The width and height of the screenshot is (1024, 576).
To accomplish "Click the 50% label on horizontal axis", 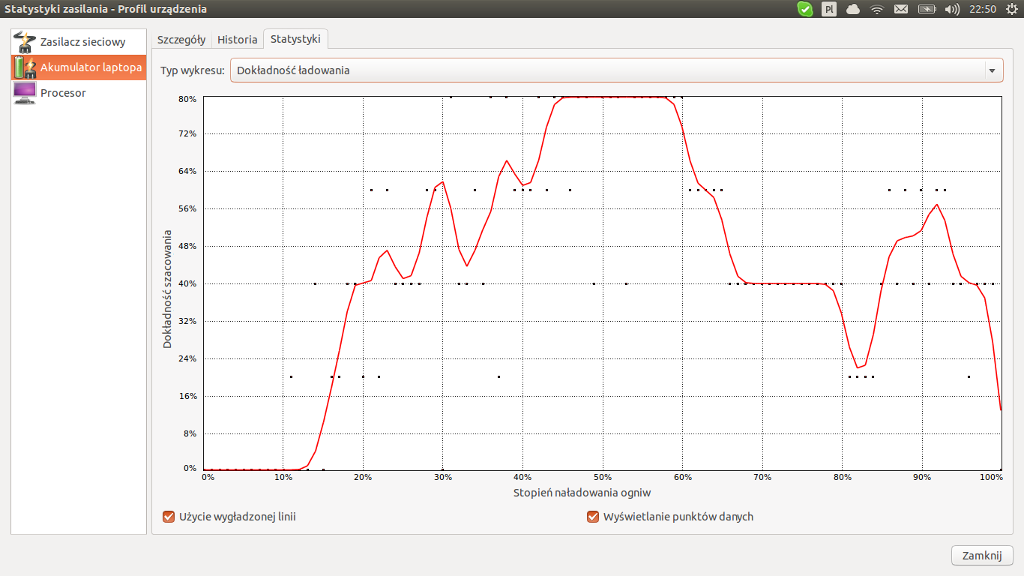I will tap(602, 477).
